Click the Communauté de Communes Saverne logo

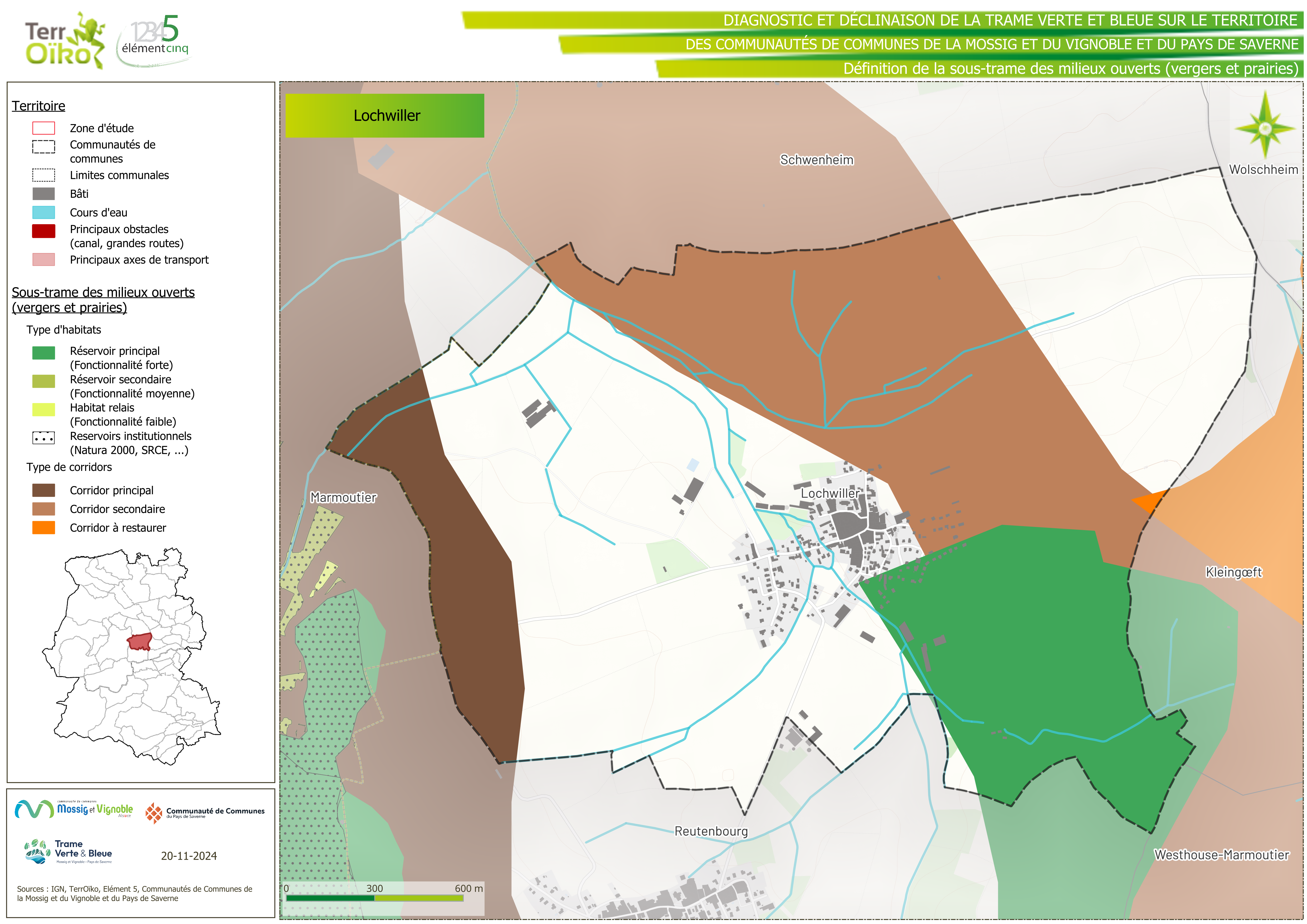(x=205, y=813)
